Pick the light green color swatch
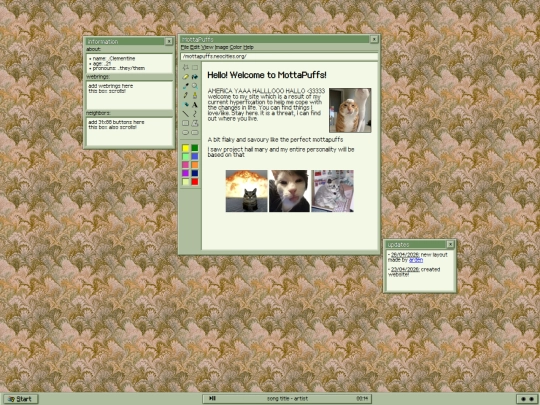 point(186,156)
